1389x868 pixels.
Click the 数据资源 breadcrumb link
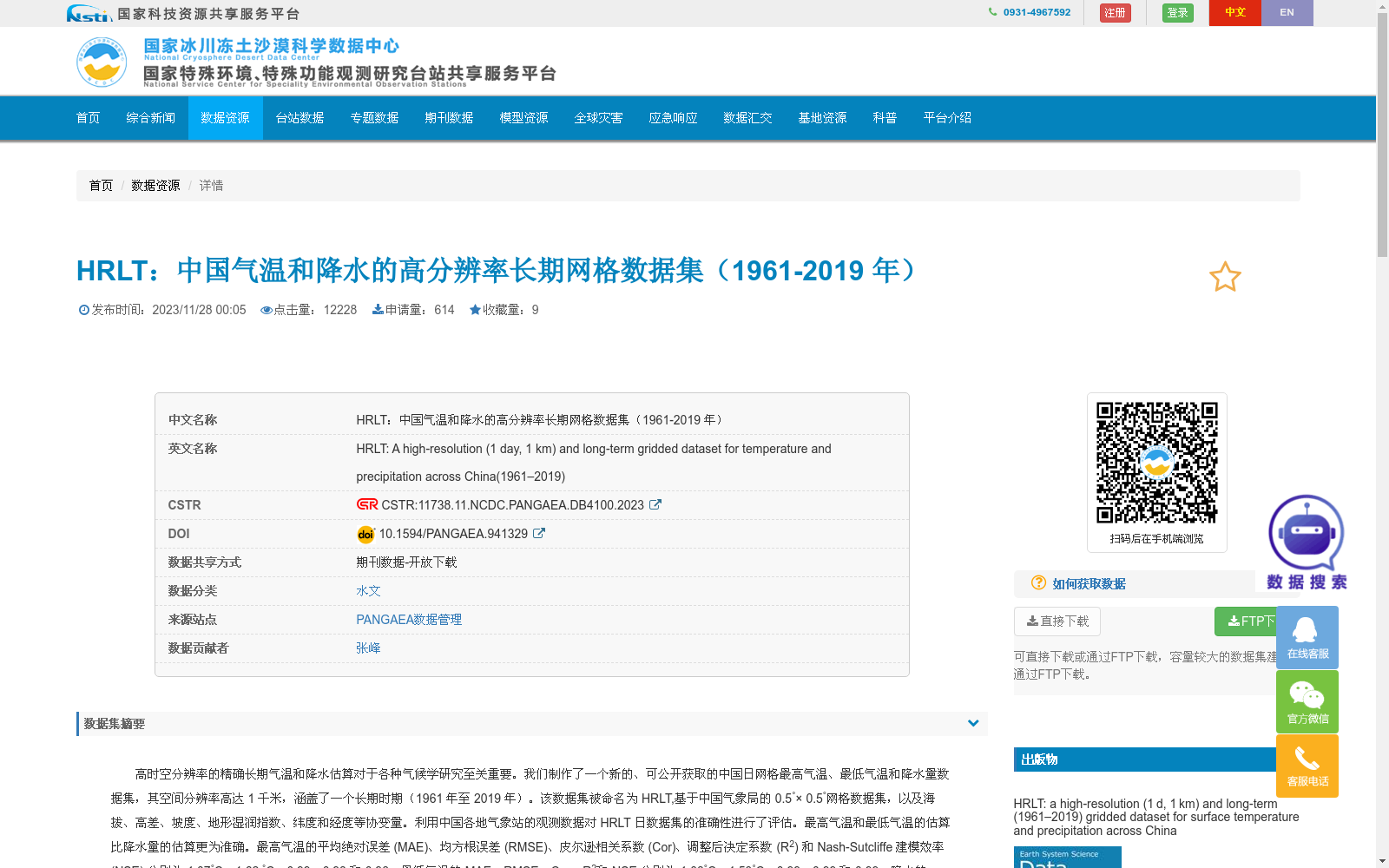(x=156, y=186)
